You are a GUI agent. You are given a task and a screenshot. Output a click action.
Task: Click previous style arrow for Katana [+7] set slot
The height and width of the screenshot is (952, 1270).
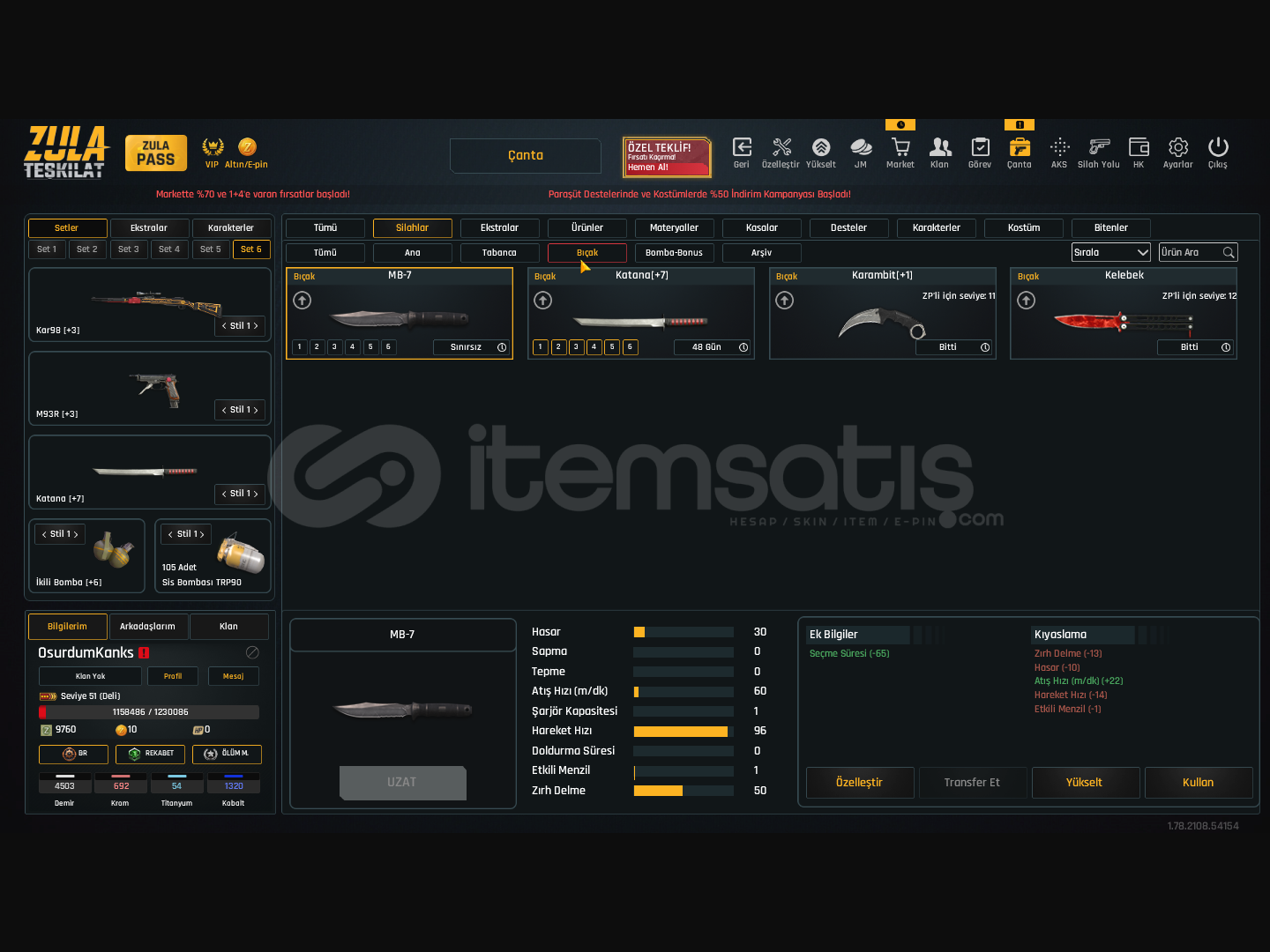point(224,494)
